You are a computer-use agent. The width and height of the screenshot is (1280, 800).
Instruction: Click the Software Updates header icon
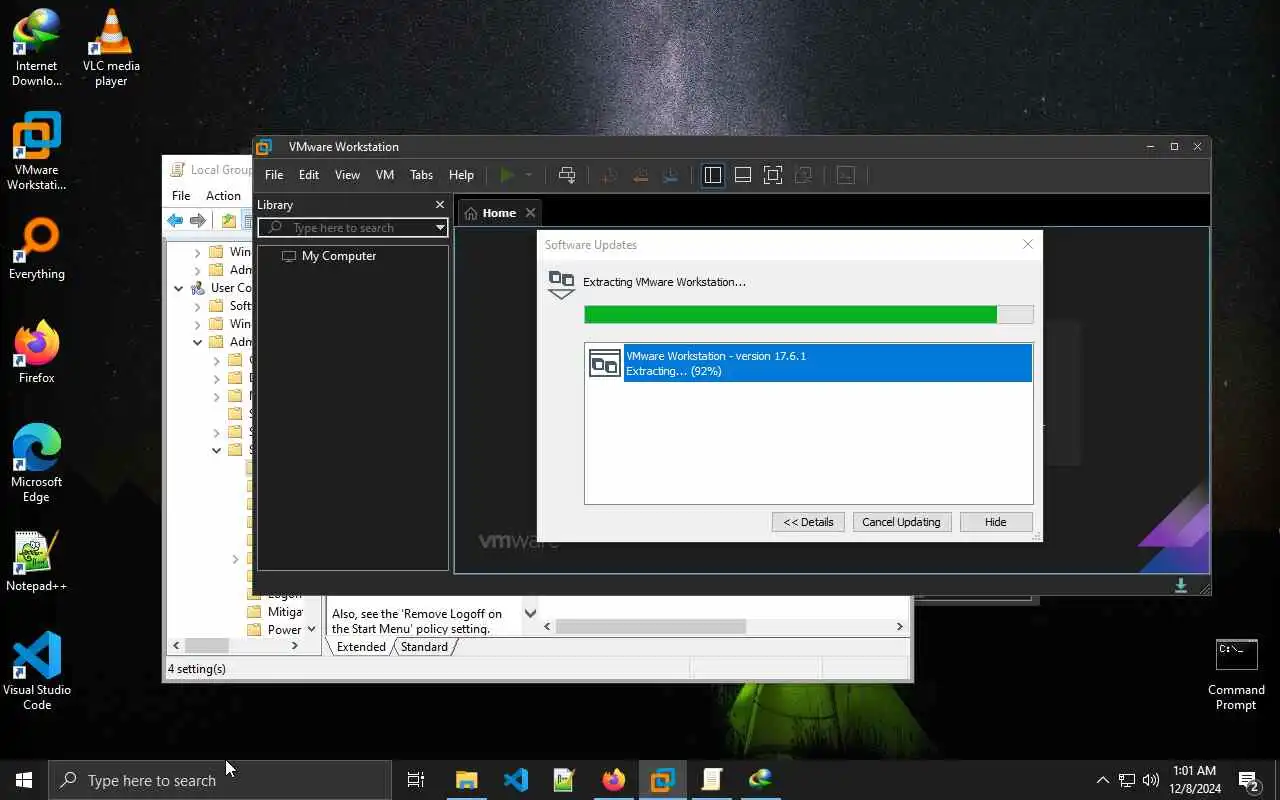coord(561,284)
